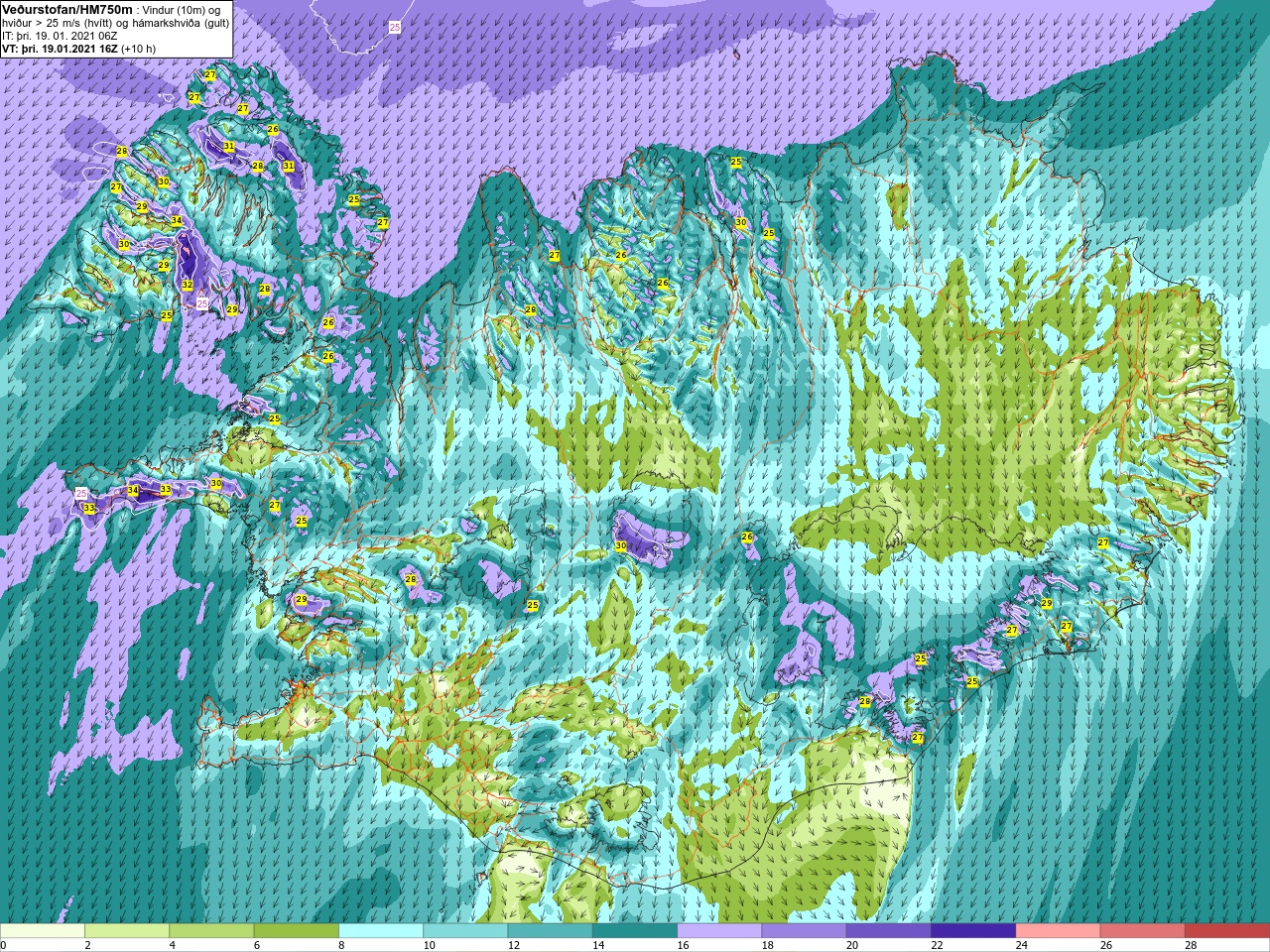This screenshot has width=1270, height=952.
Task: Click the yellow '32' gust marker
Action: [187, 285]
